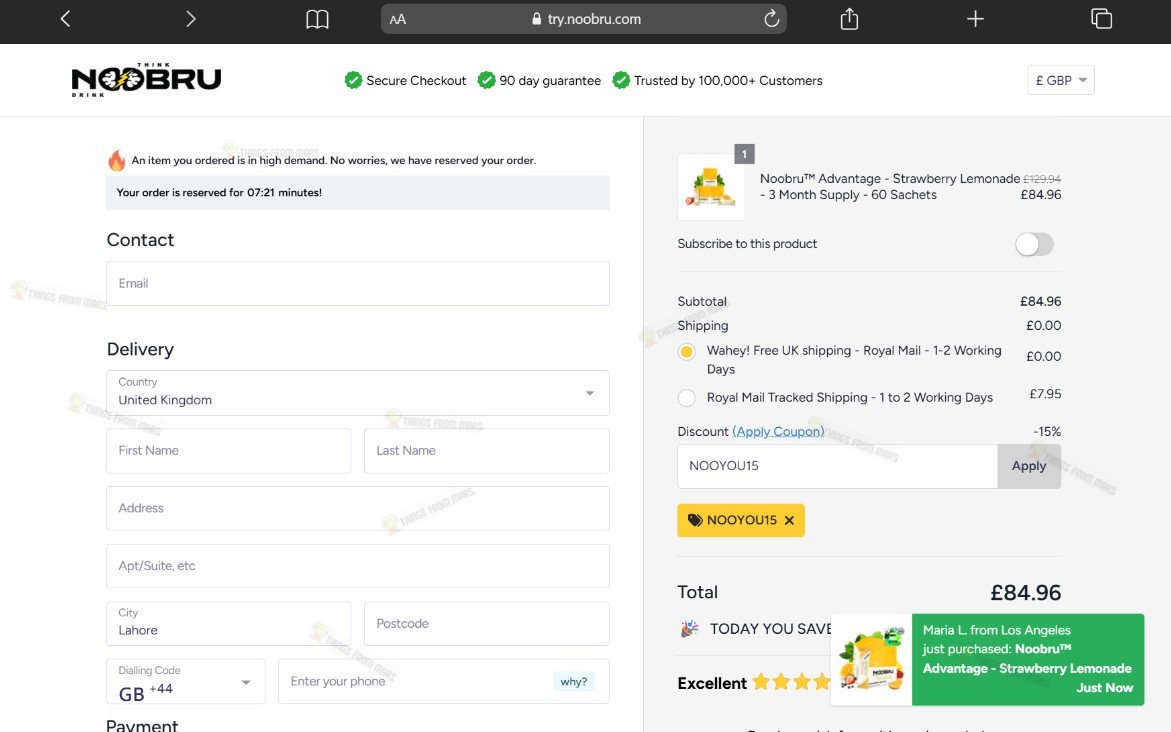This screenshot has height=732, width=1171.
Task: Click the crossed-out £129.94 original price
Action: pyautogui.click(x=1042, y=179)
